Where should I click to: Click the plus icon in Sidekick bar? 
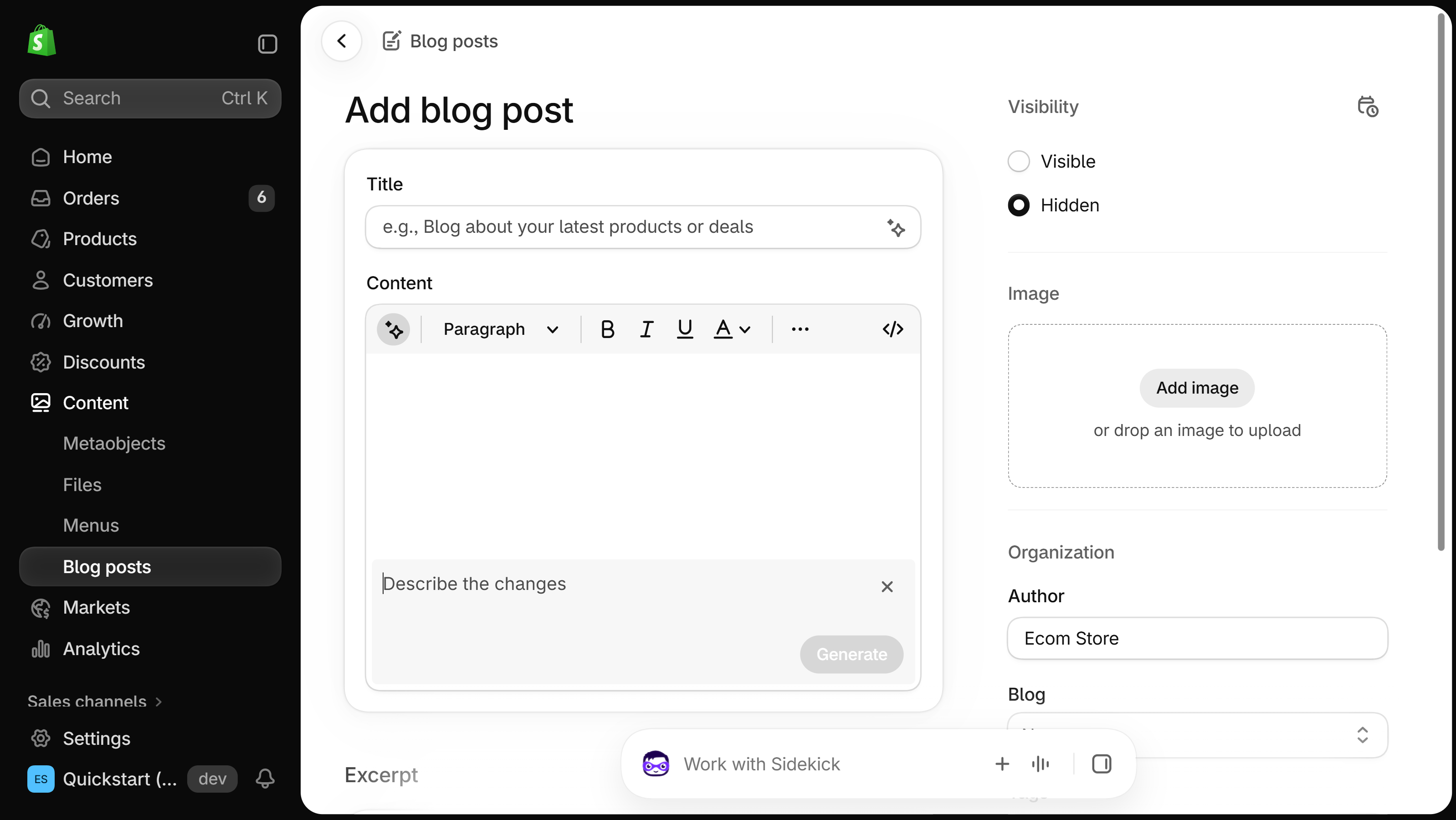tap(1001, 764)
